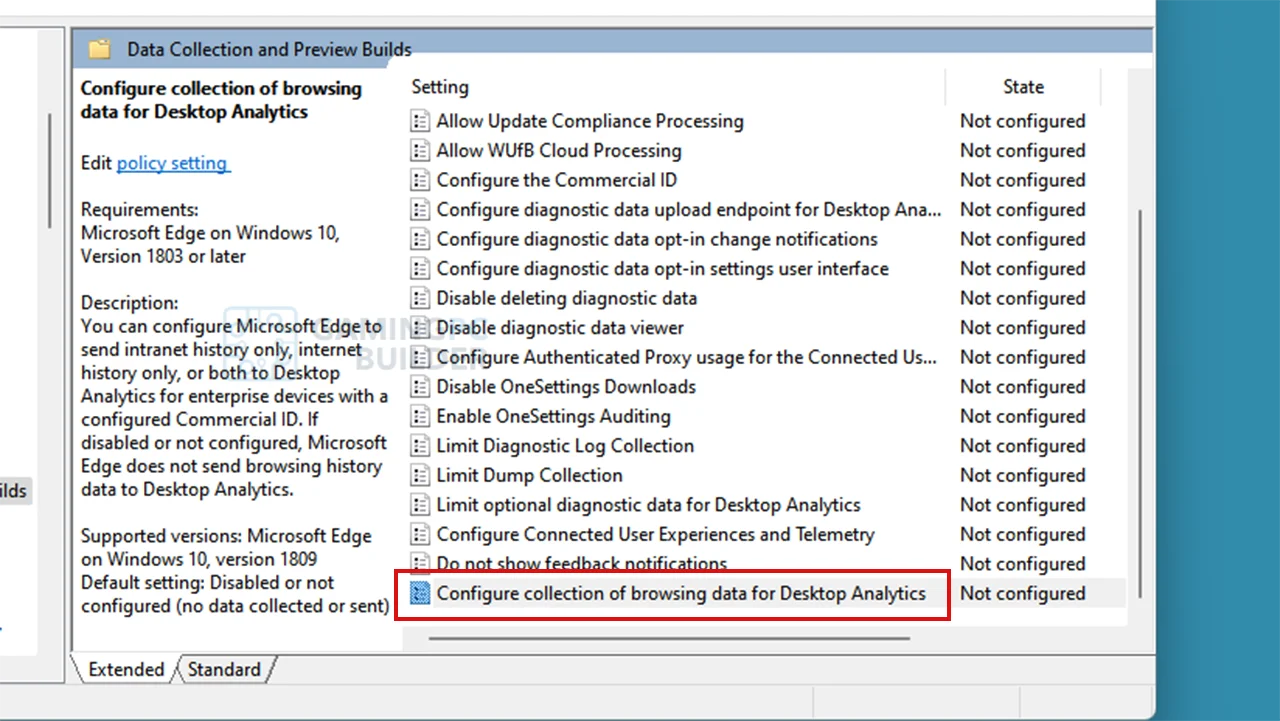Click icon of Allow Update Compliance Processing policy
Screen dimensions: 1280x721
point(420,121)
